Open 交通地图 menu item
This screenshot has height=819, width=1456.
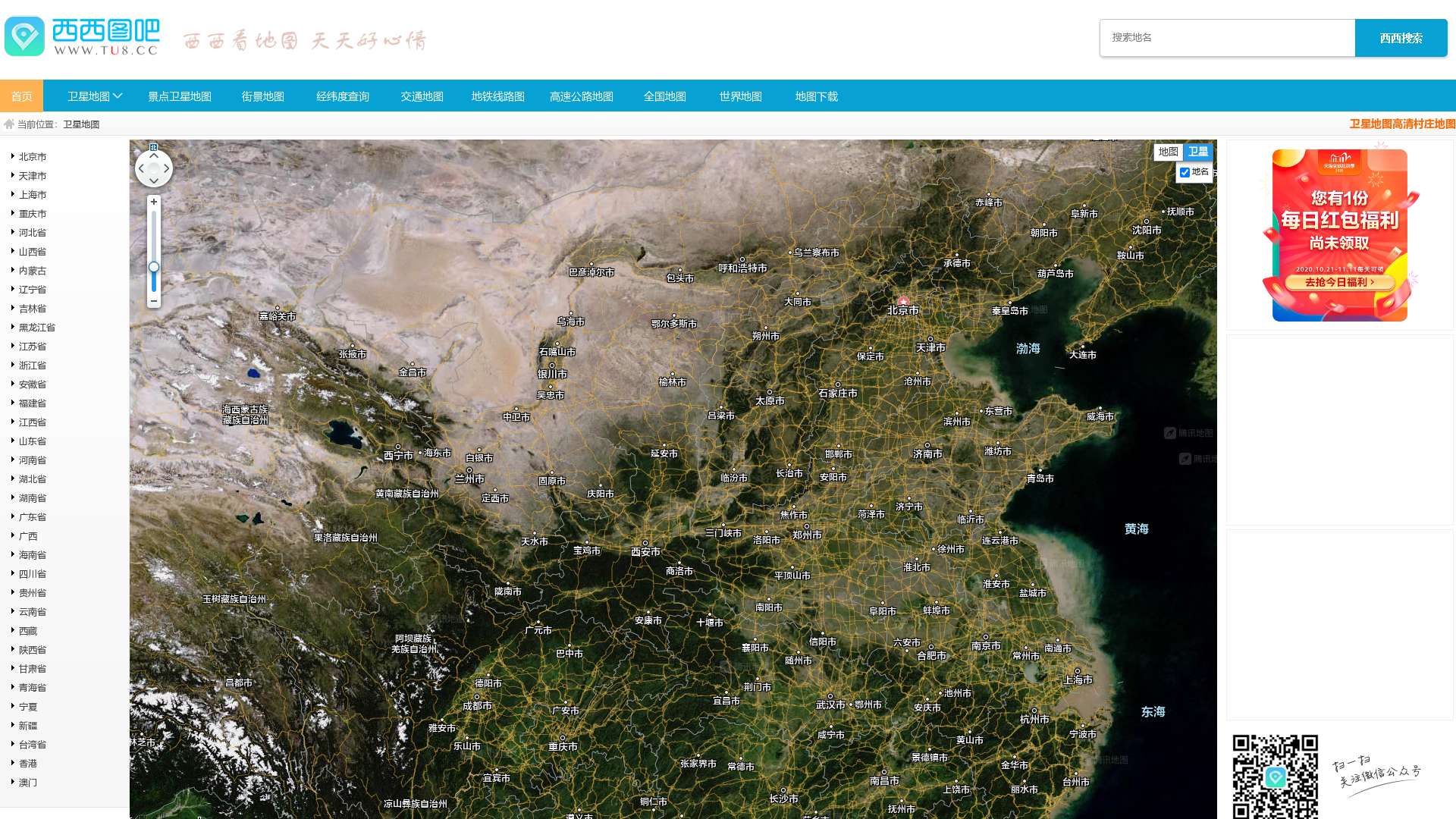(422, 96)
